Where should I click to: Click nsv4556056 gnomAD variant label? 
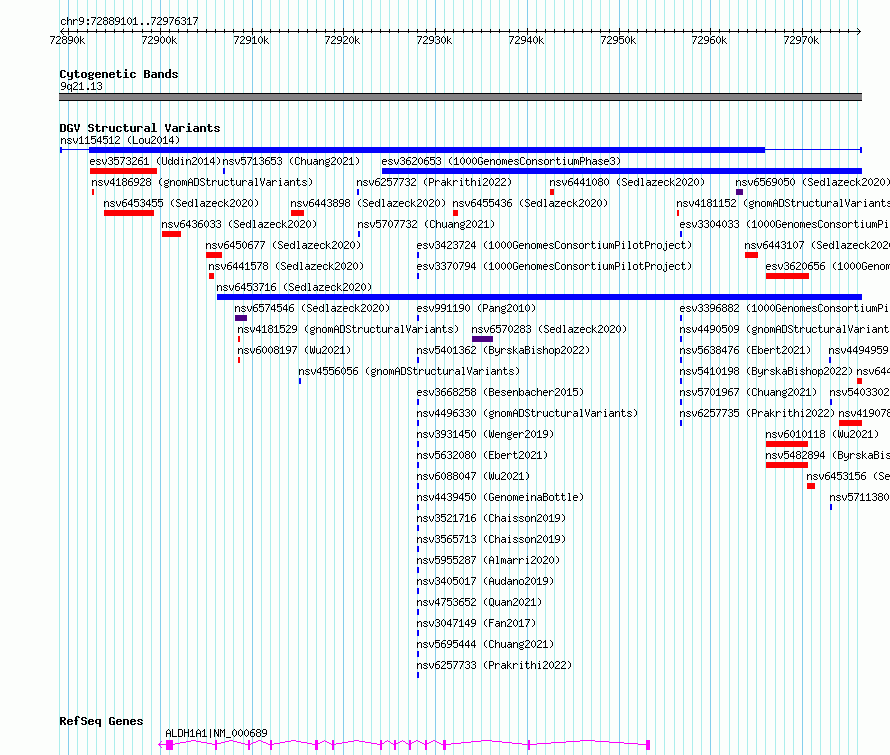coord(409,371)
